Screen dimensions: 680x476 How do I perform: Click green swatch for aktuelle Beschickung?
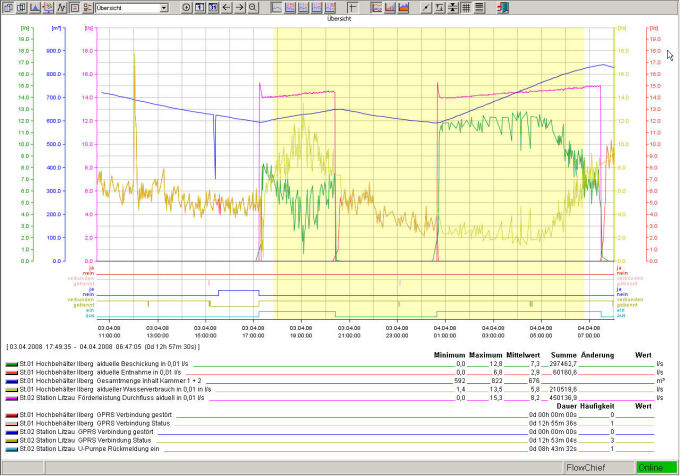point(12,365)
